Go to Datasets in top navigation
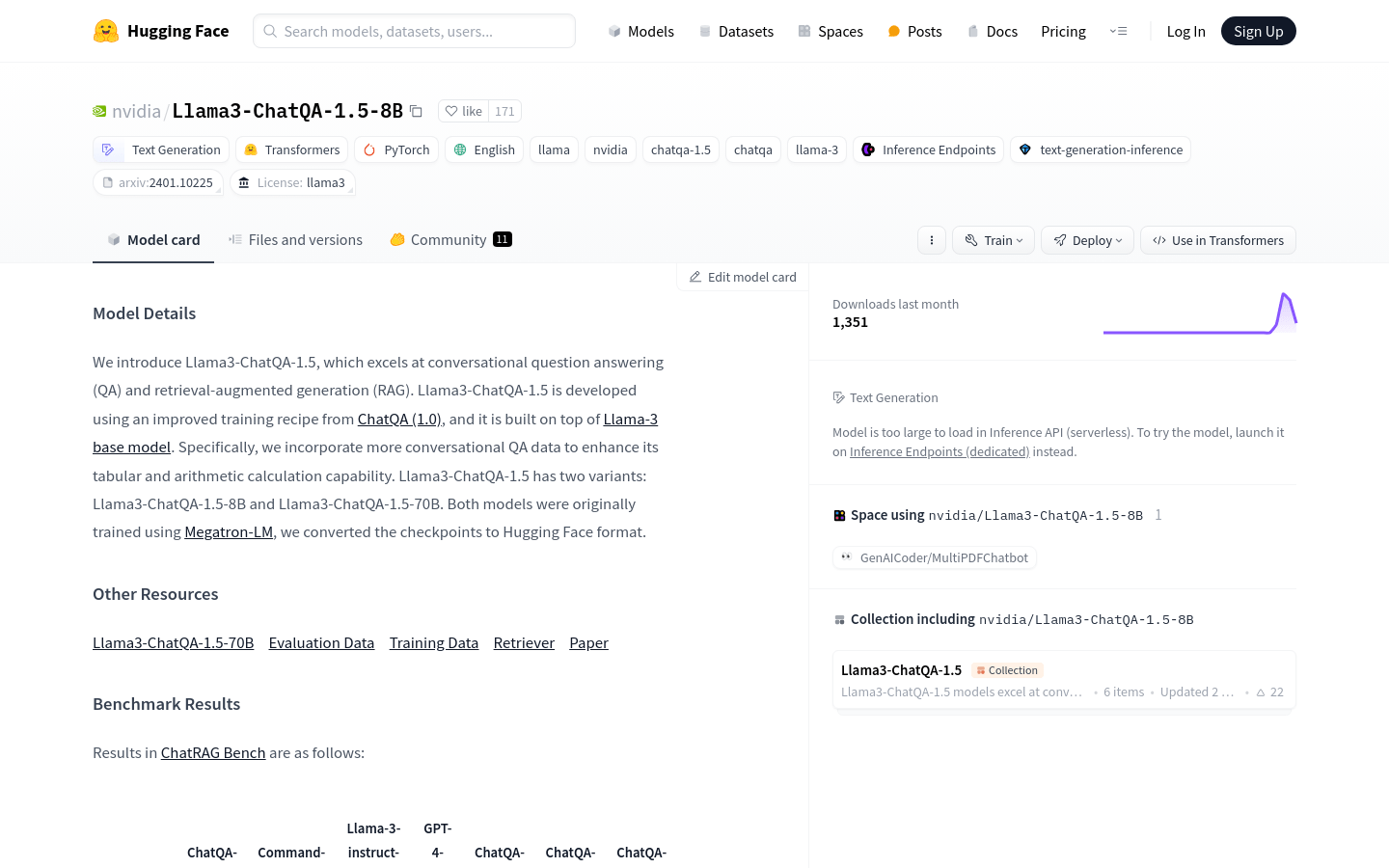 click(x=736, y=31)
